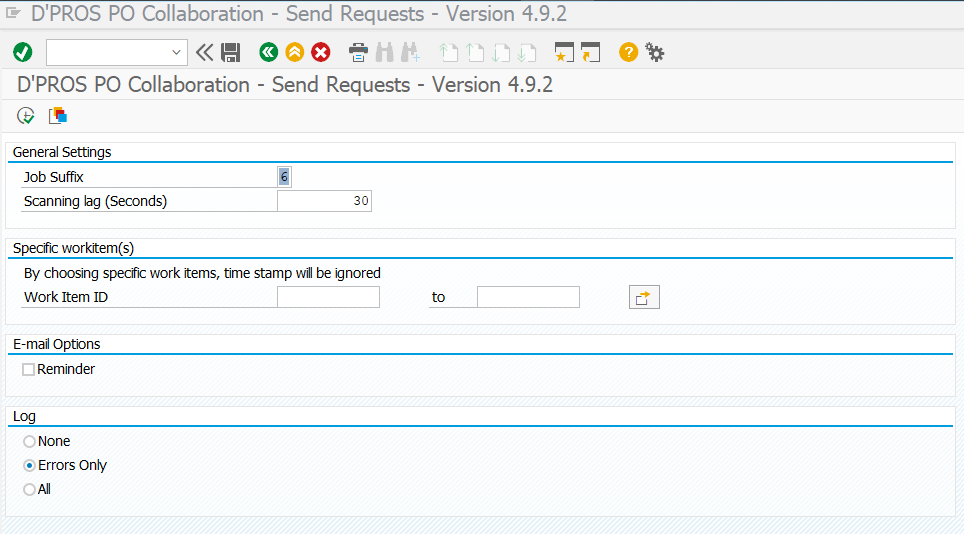
Task: Click the Next Page icon
Action: point(501,52)
